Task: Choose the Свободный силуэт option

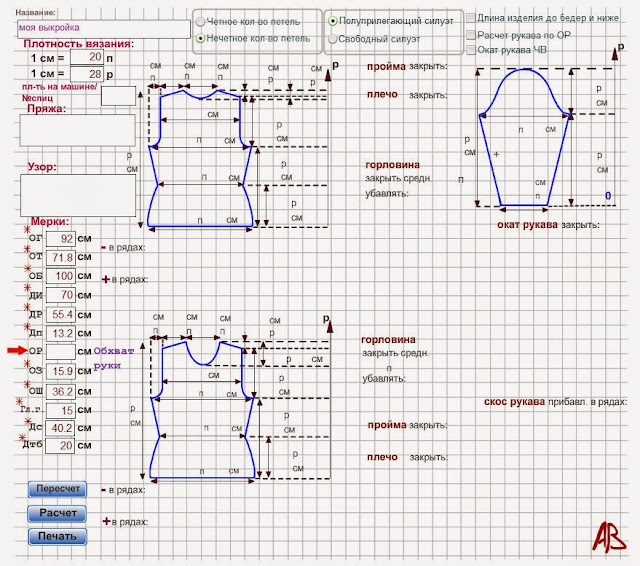Action: [x=333, y=39]
